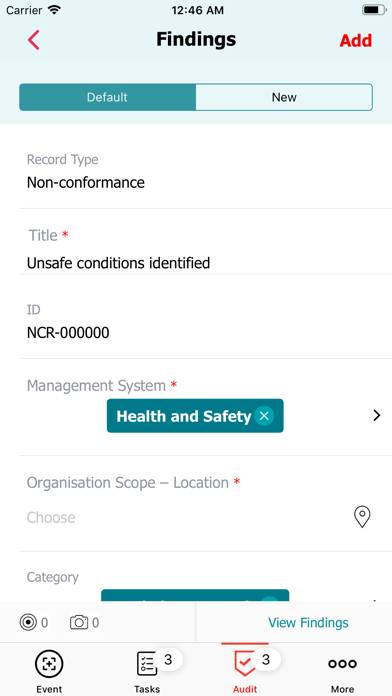Select the Health and Safety chip
Image resolution: width=392 pixels, height=696 pixels.
pos(195,416)
